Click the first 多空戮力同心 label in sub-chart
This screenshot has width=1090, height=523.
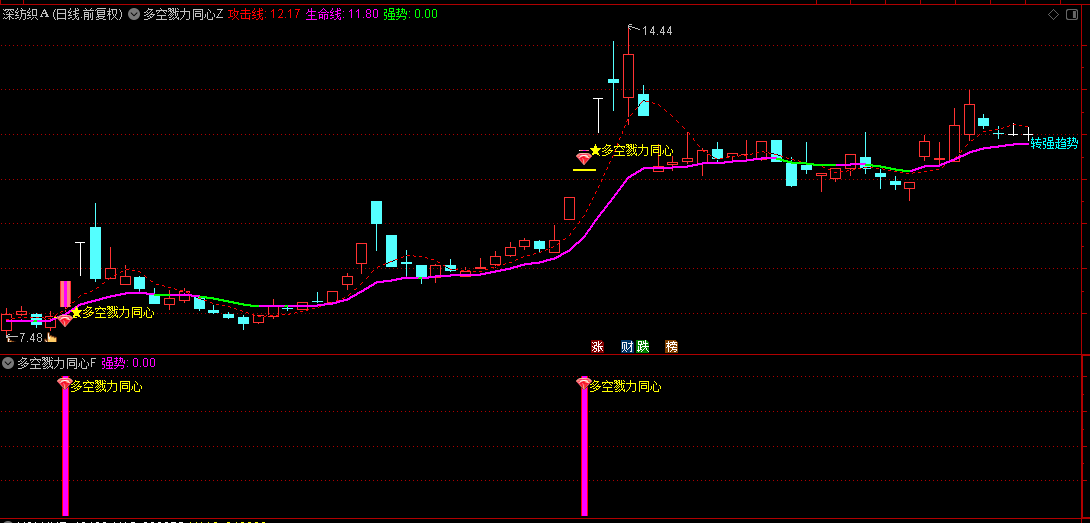click(106, 387)
